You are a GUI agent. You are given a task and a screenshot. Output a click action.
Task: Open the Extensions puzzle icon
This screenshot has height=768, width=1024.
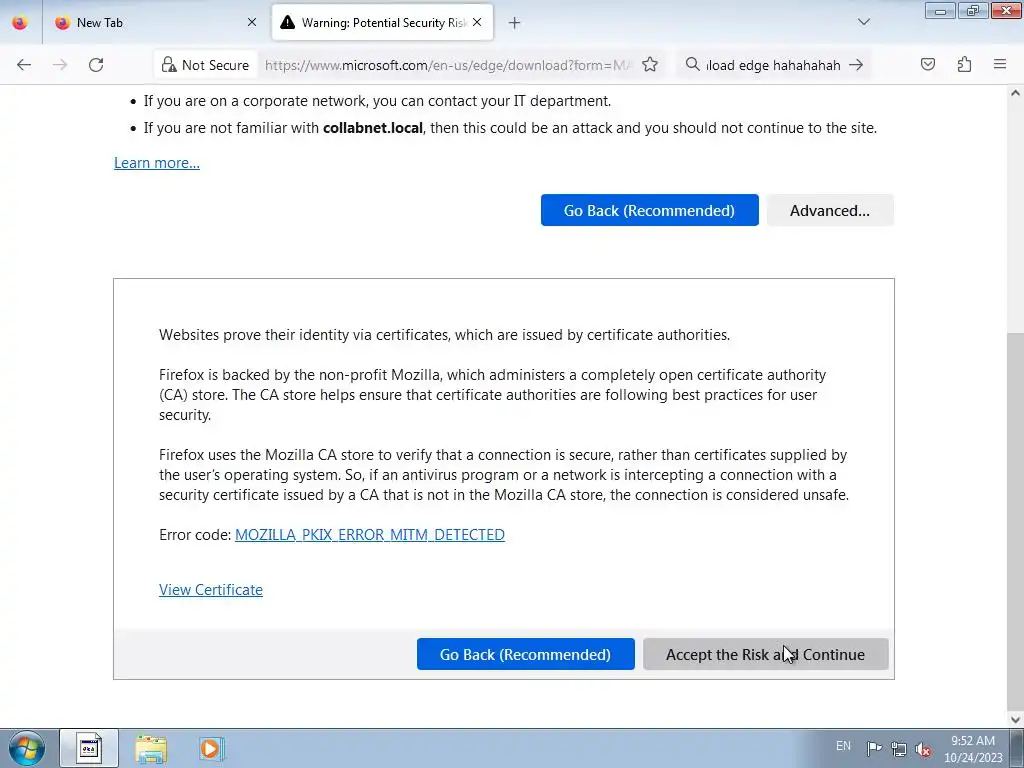964,65
